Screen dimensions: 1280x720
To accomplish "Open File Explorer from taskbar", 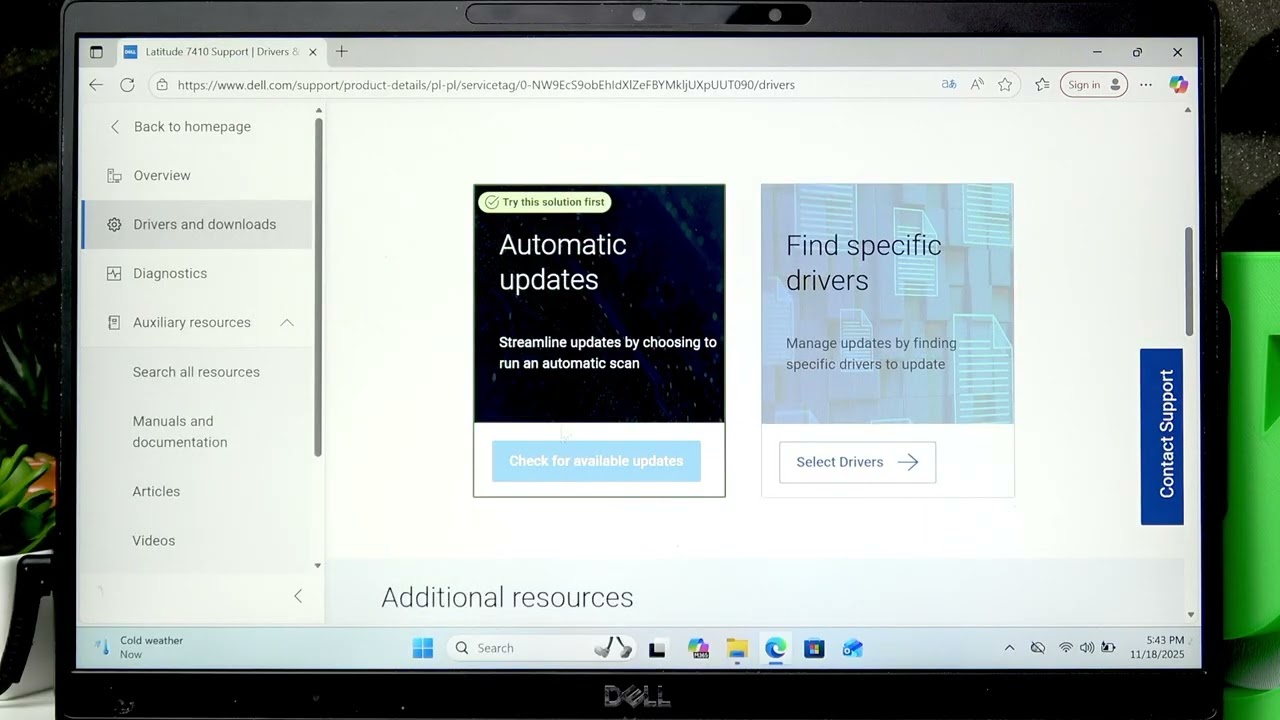I will pyautogui.click(x=737, y=649).
